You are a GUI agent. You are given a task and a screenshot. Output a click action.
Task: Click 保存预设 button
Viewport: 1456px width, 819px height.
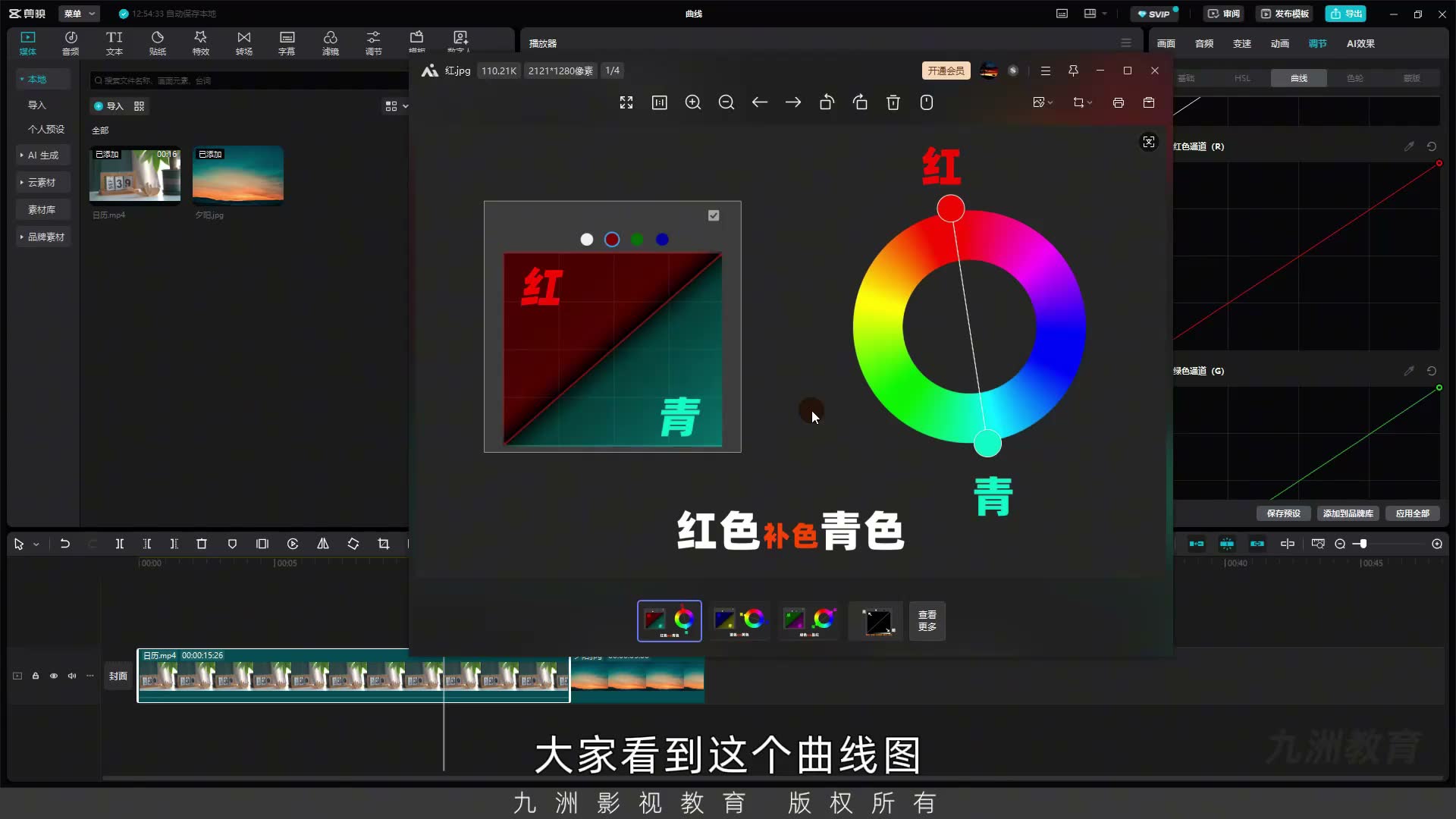pyautogui.click(x=1284, y=513)
